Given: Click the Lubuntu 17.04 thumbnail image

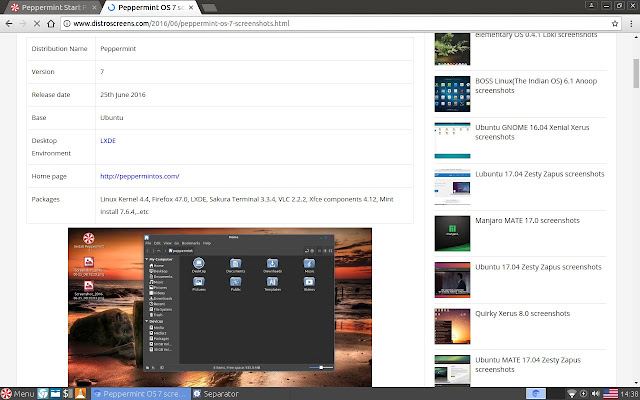Looking at the screenshot, I should [452, 187].
